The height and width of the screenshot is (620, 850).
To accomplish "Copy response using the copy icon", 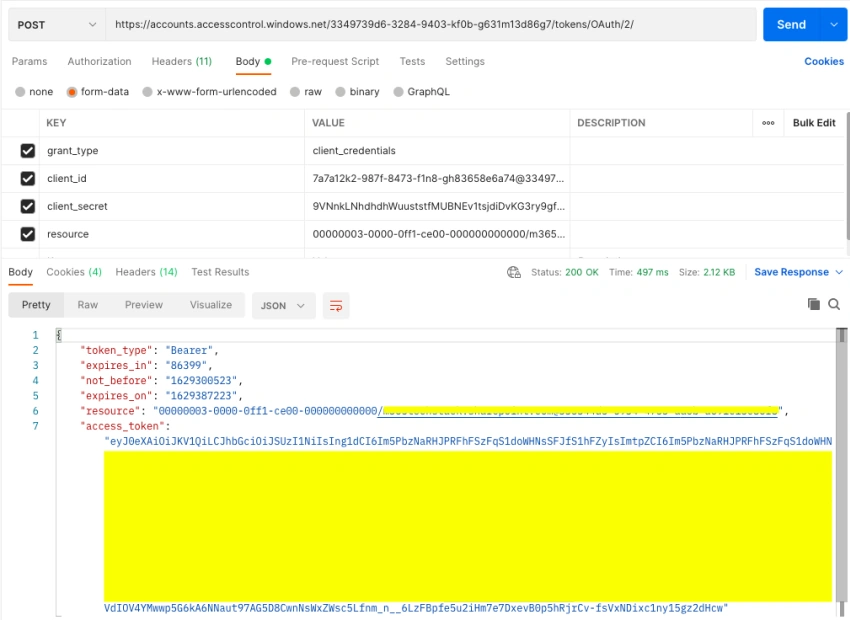I will pyautogui.click(x=814, y=304).
